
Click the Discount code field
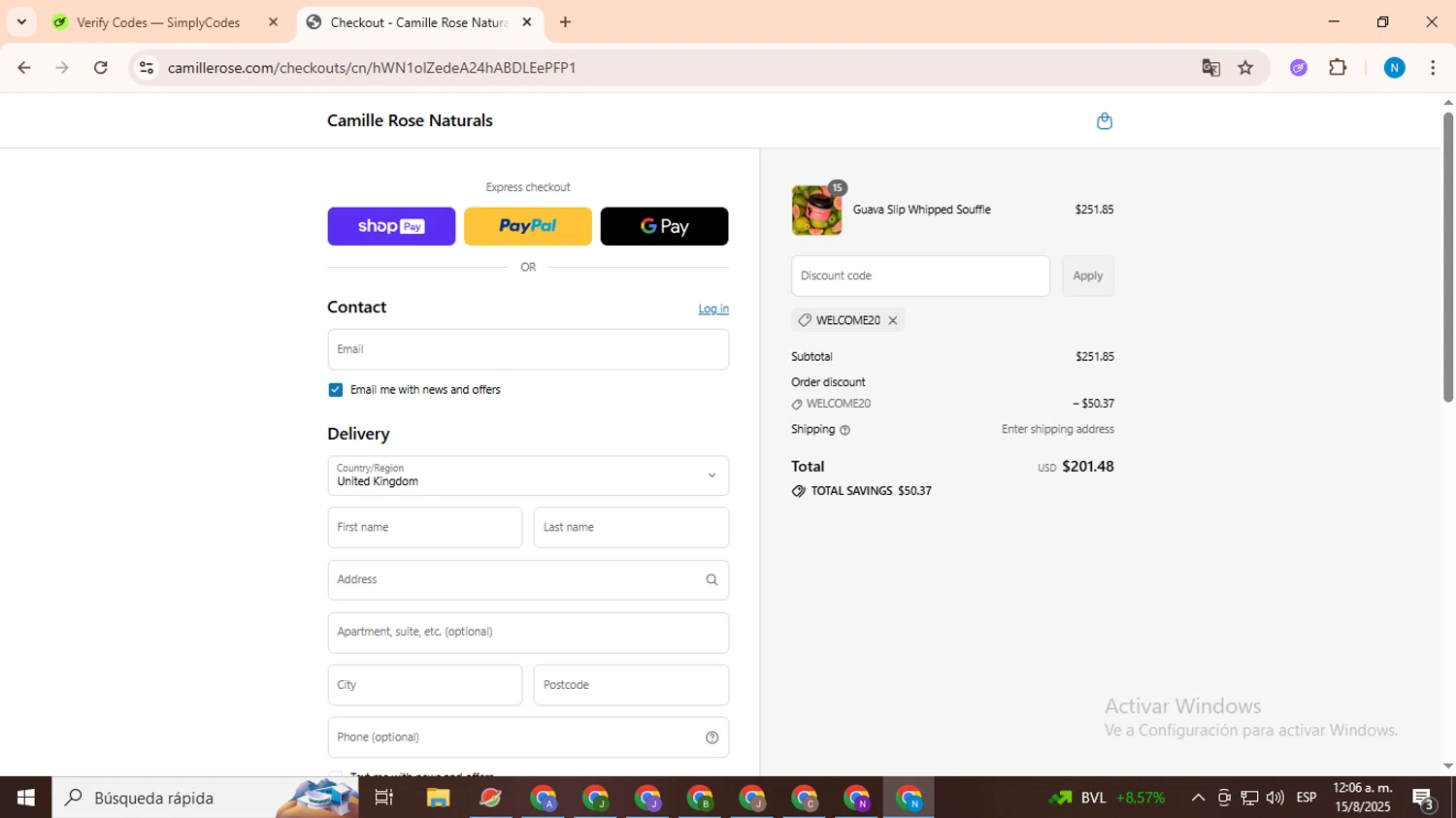tap(920, 276)
